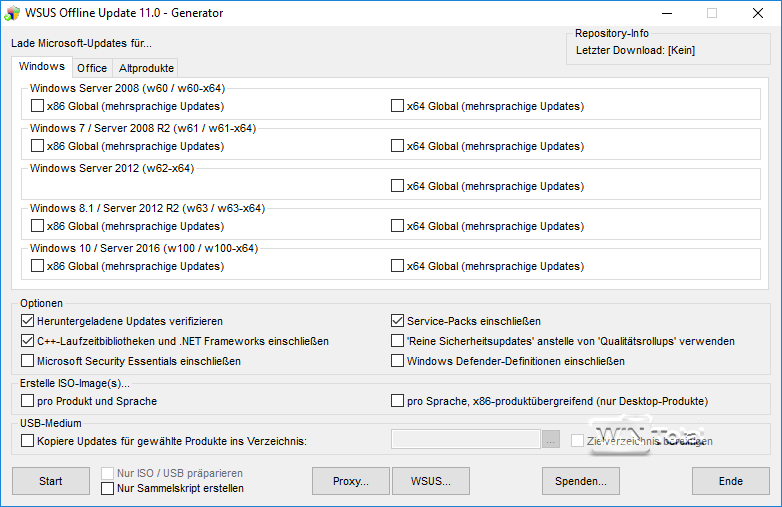
Task: Switch to the Office tab
Action: click(x=92, y=68)
